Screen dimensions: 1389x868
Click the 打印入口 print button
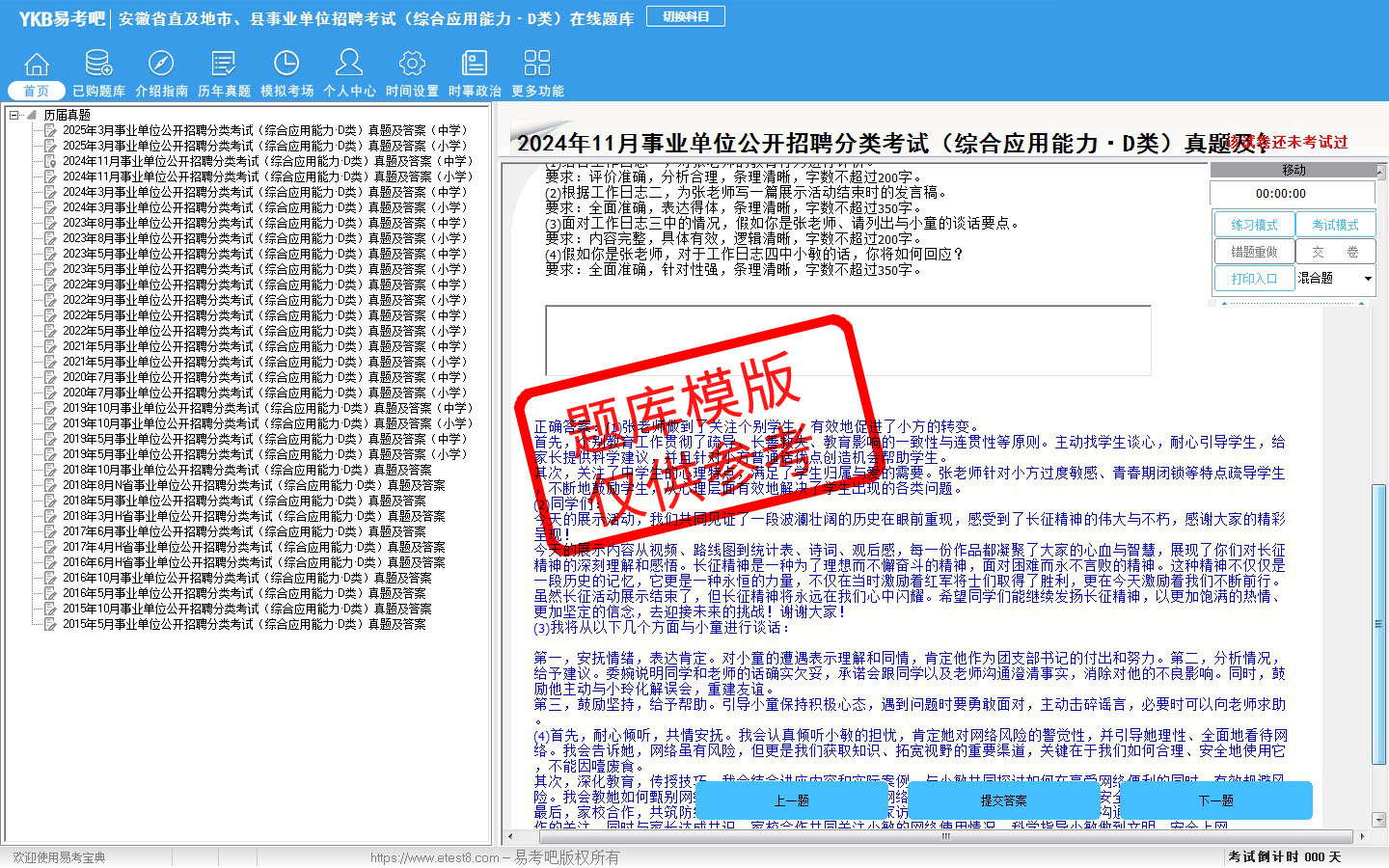coord(1254,279)
